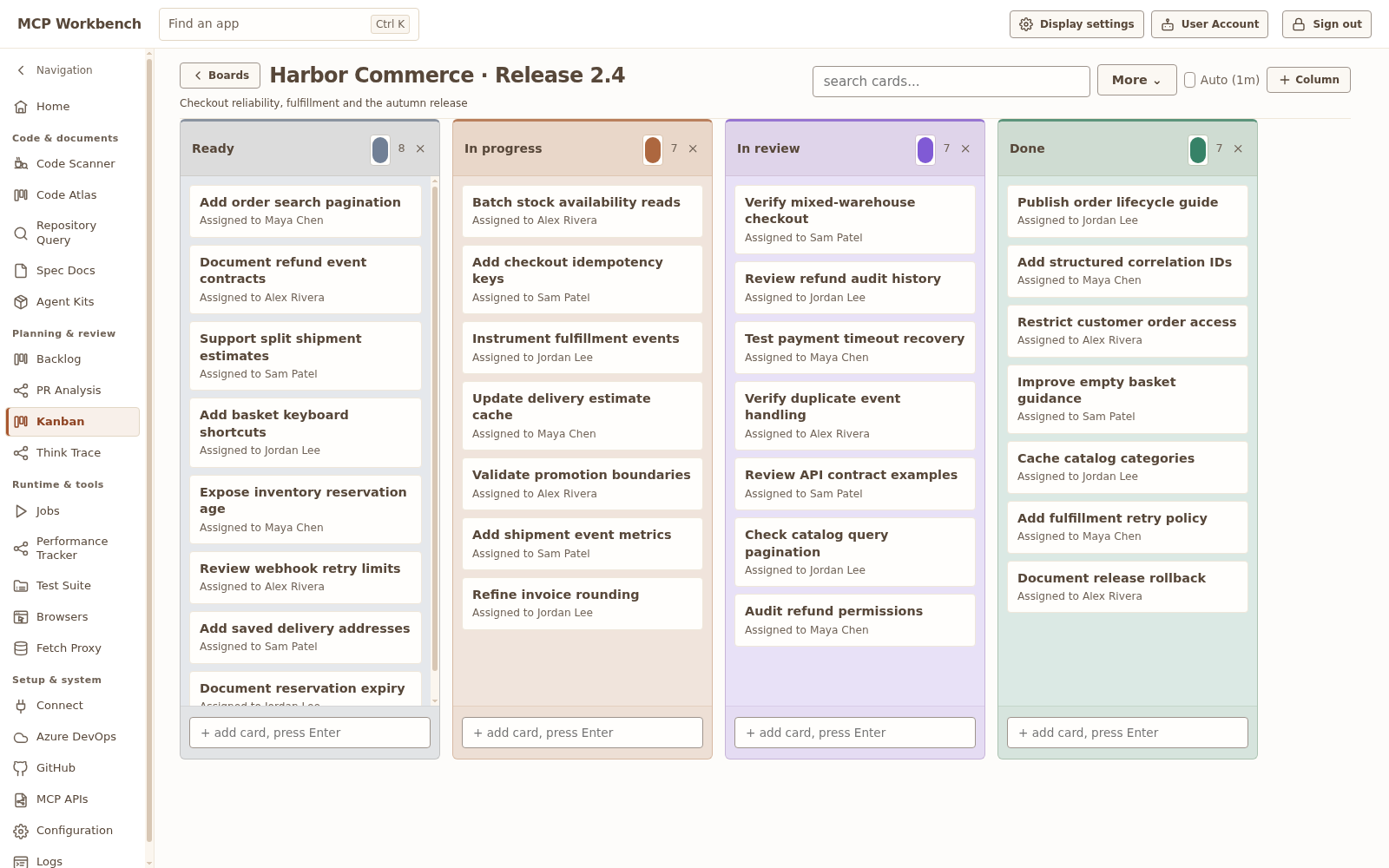Open Spec Docs in the sidebar
Image resolution: width=1389 pixels, height=868 pixels.
pyautogui.click(x=73, y=270)
